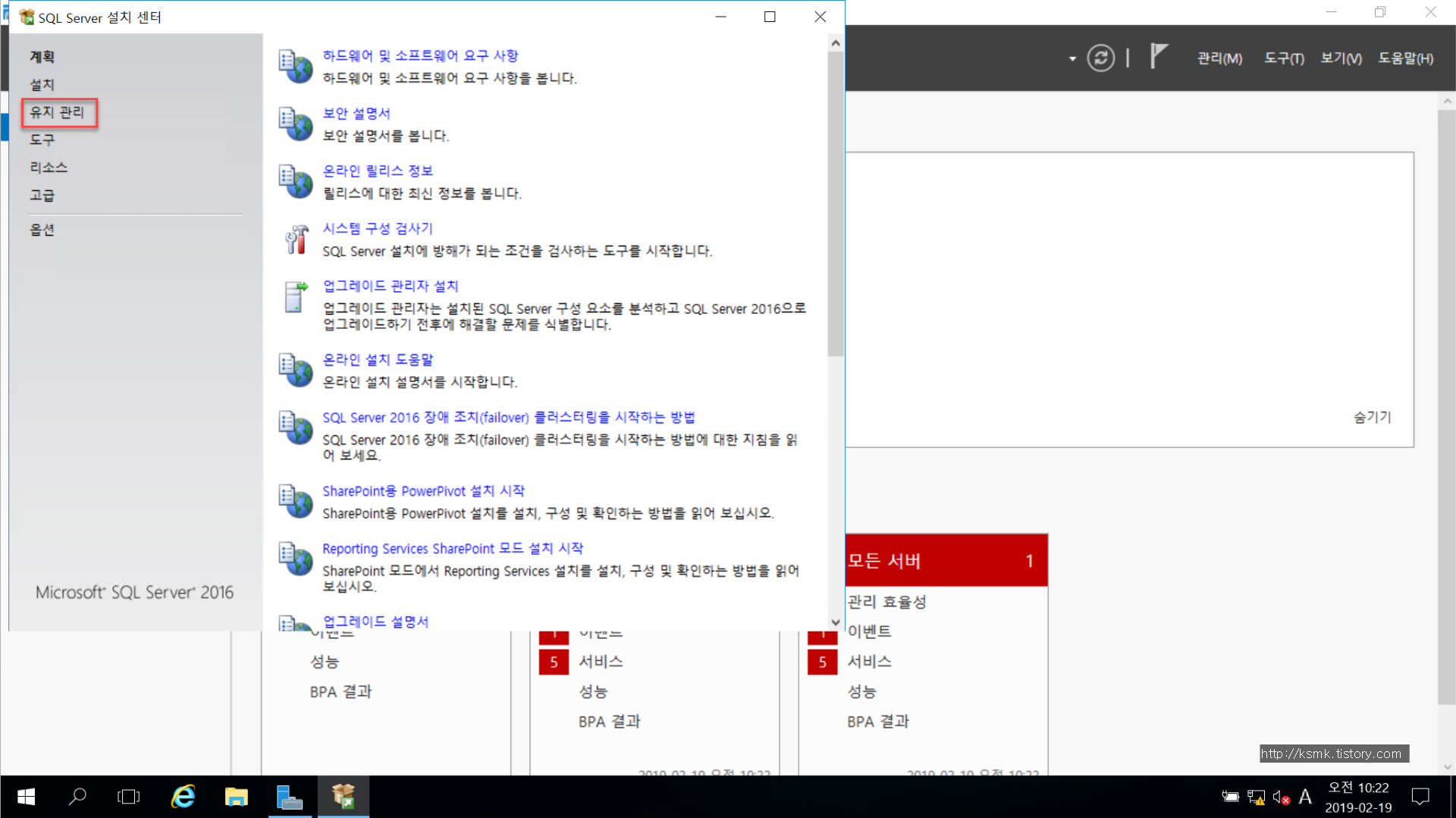Select 옵션 in the left sidebar

(42, 230)
